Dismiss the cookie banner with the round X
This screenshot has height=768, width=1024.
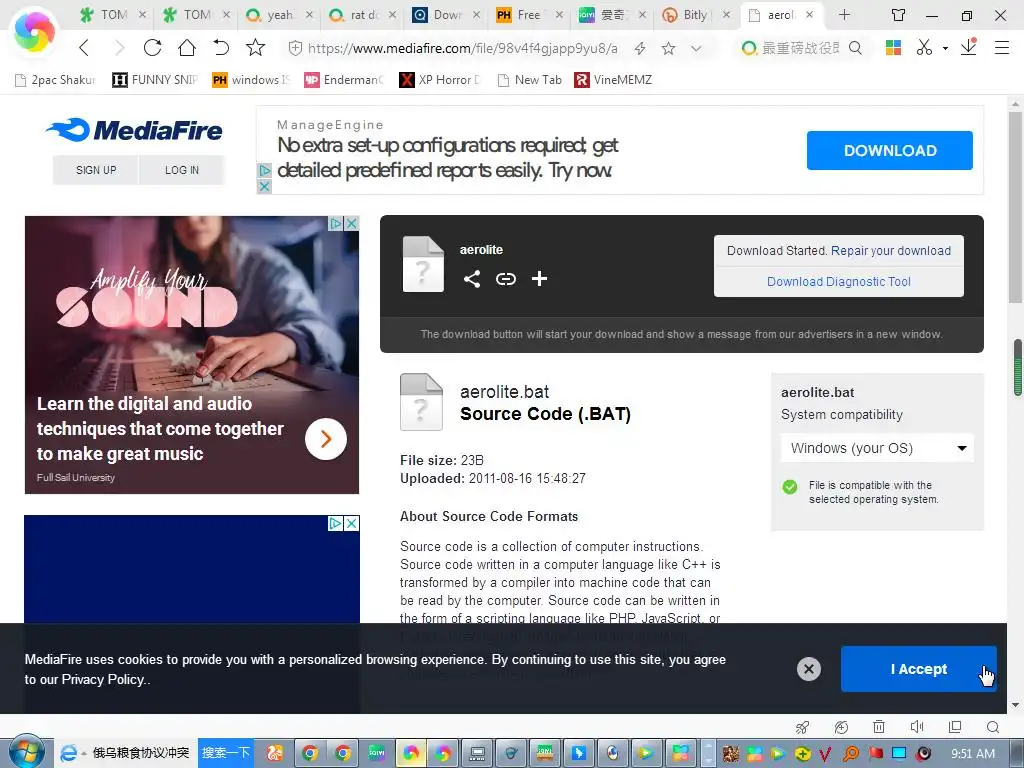pyautogui.click(x=808, y=669)
